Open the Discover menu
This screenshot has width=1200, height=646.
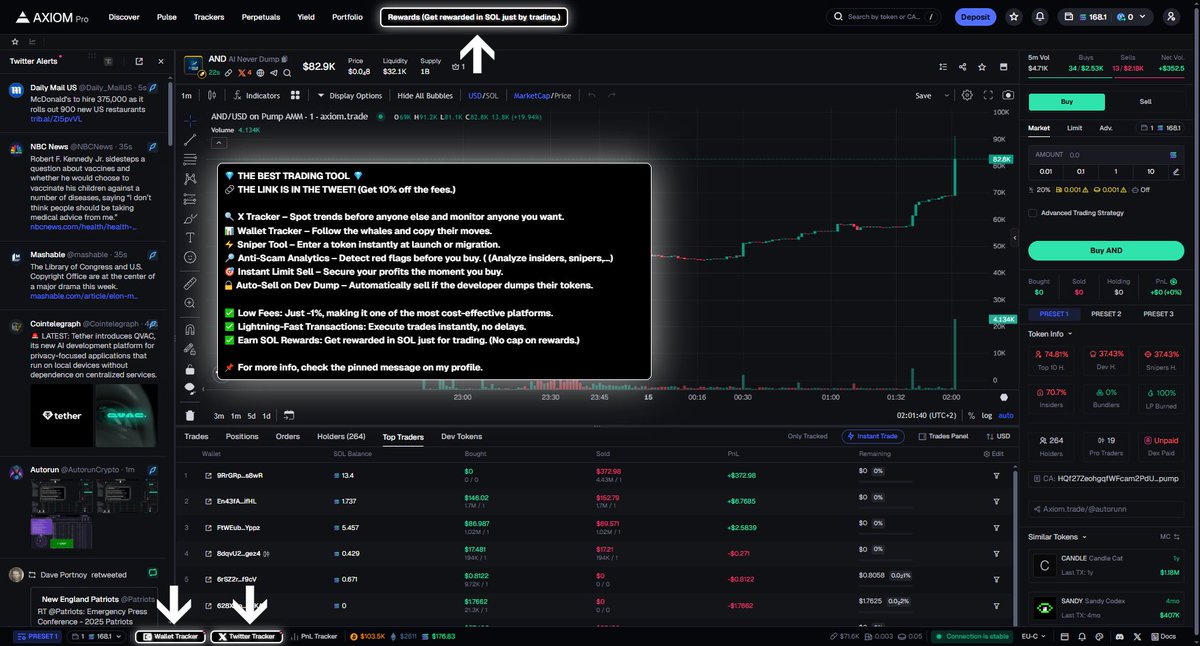[x=124, y=17]
